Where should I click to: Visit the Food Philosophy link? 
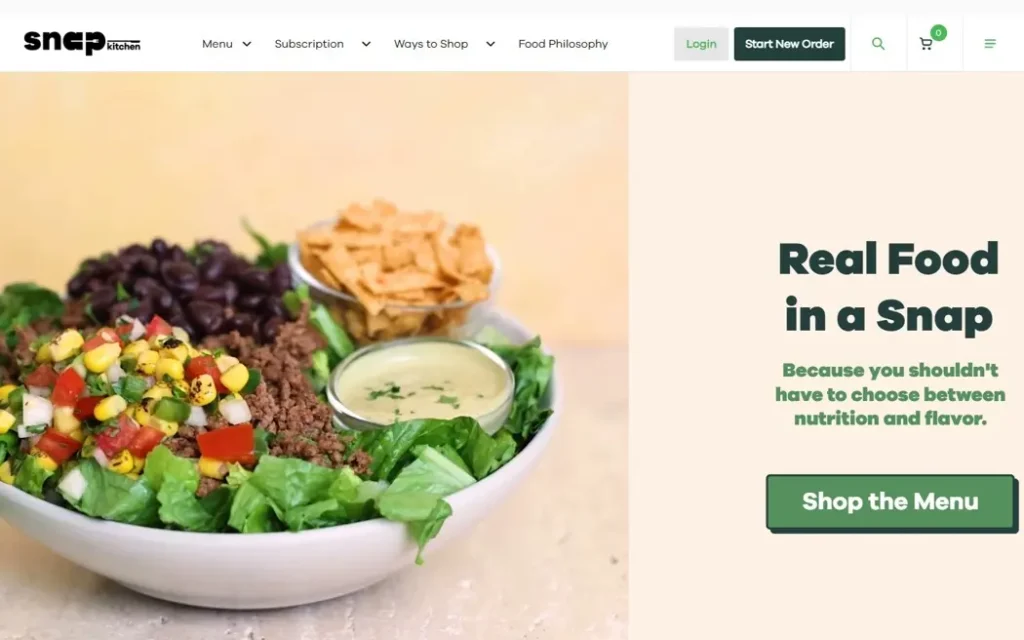click(563, 44)
